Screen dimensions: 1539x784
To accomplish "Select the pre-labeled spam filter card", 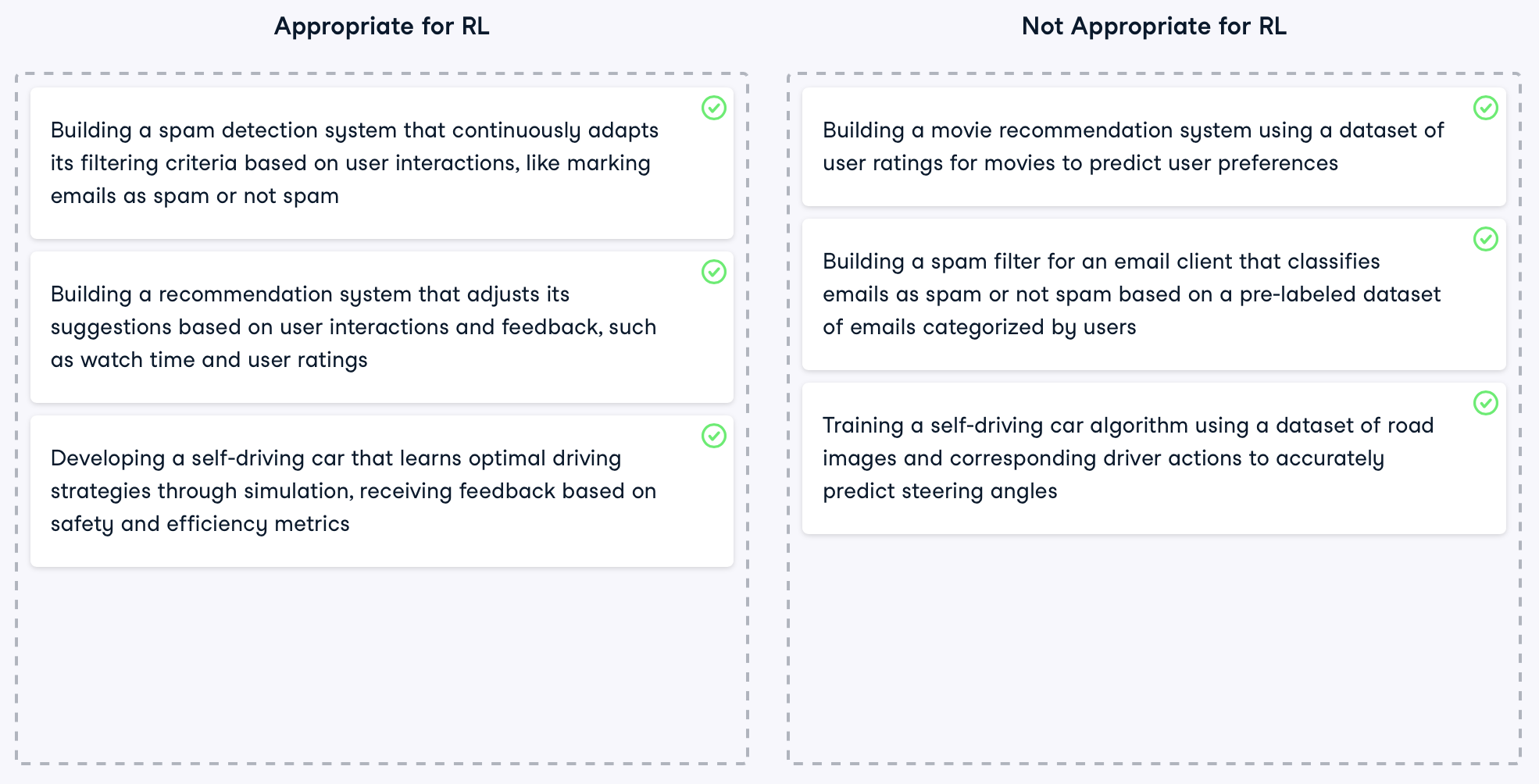I will (1154, 294).
